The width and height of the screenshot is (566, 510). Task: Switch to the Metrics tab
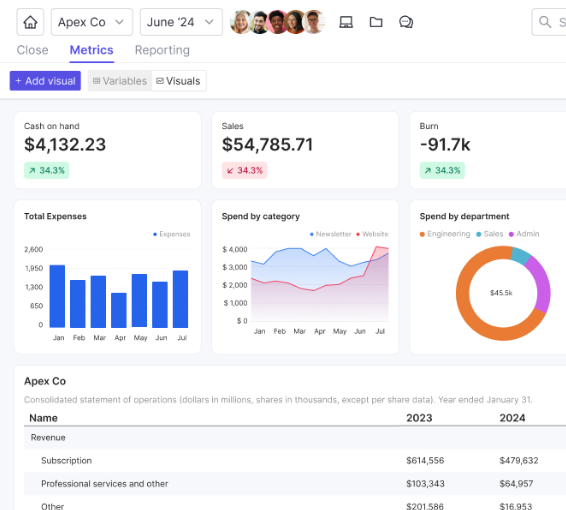pos(91,50)
